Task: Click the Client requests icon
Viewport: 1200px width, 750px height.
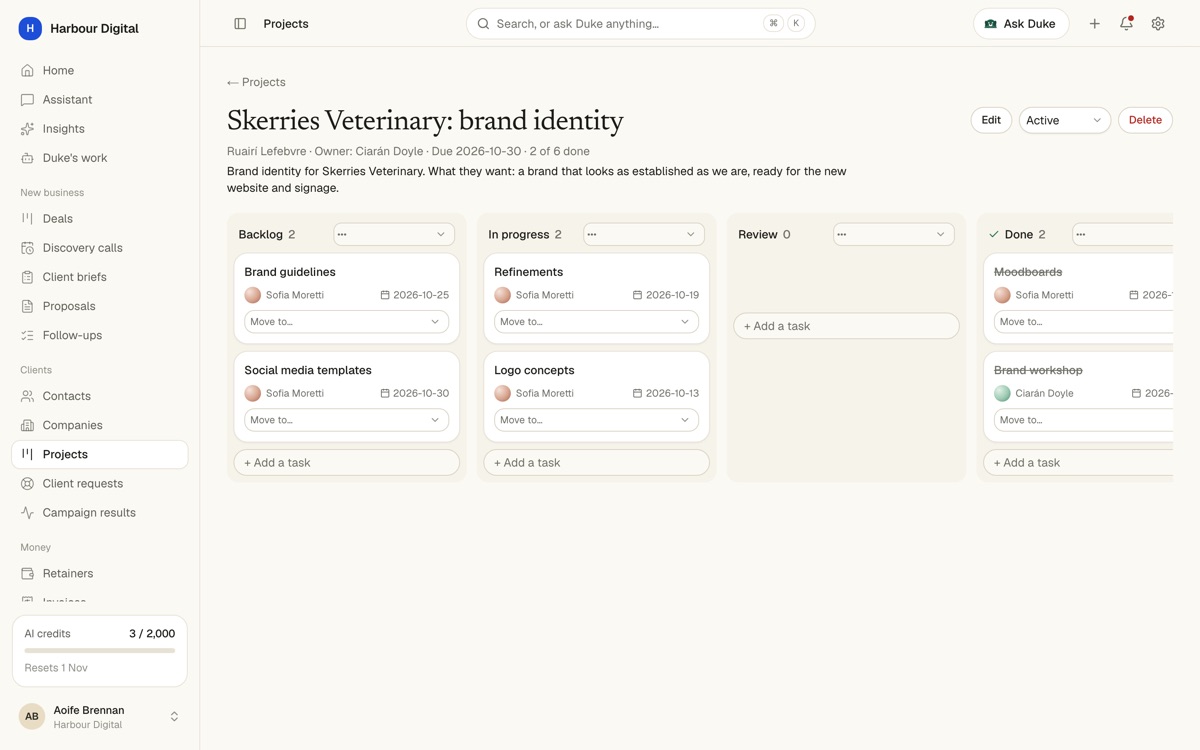Action: tap(27, 483)
